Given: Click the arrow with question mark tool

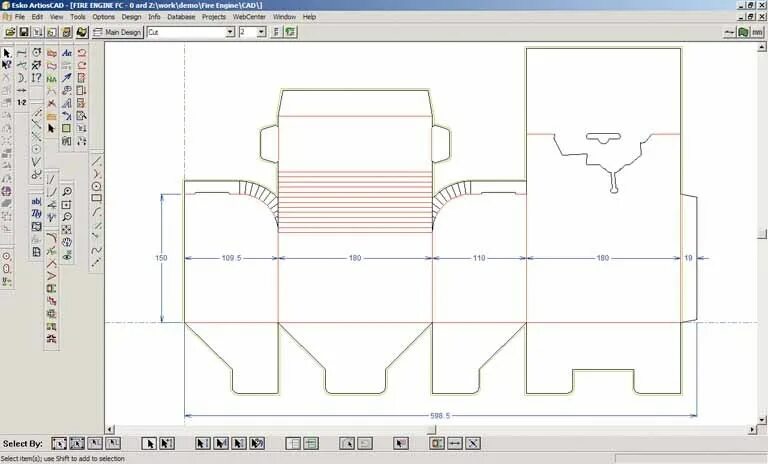Looking at the screenshot, I should tap(7, 65).
